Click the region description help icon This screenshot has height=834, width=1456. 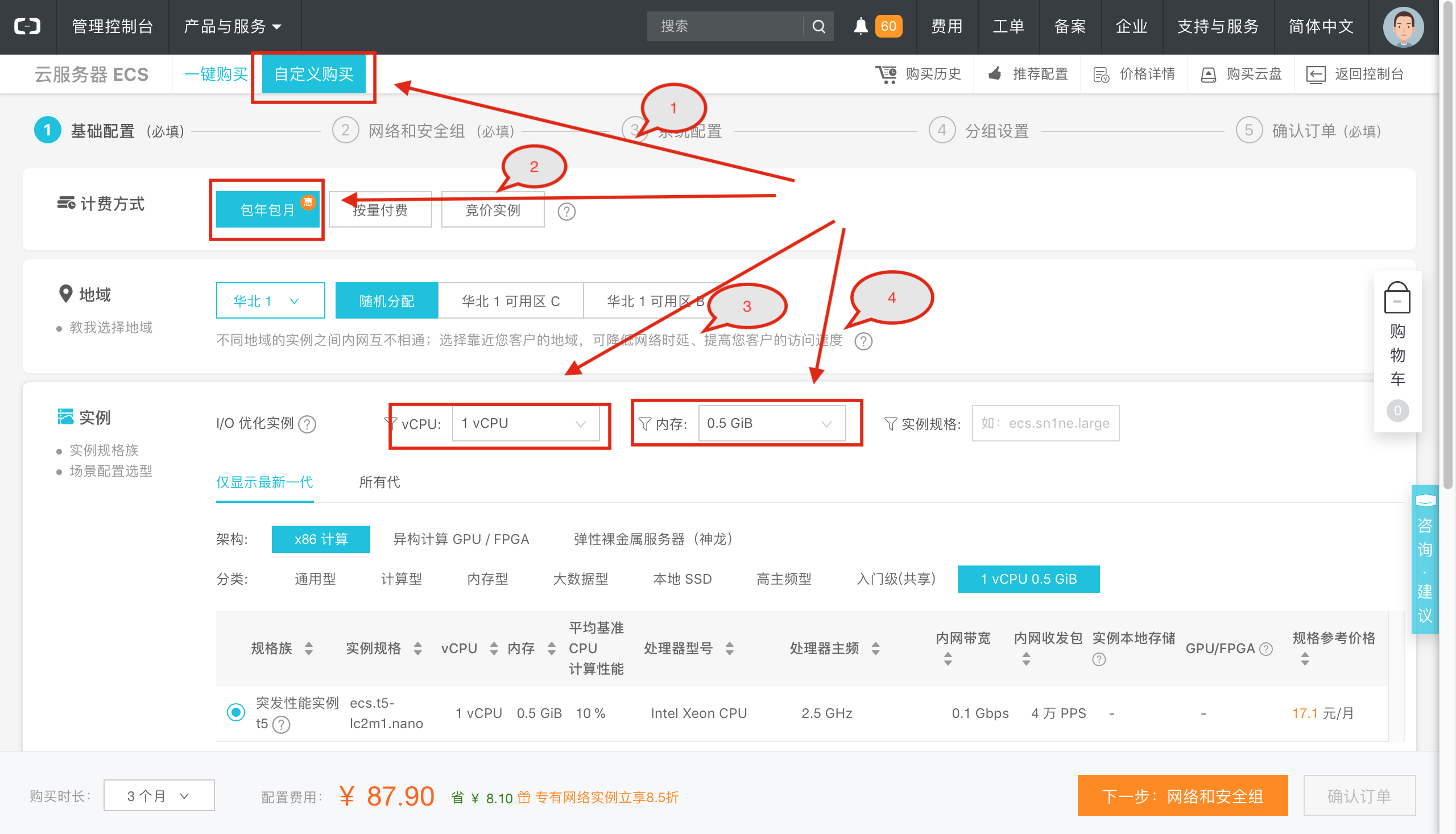[863, 341]
